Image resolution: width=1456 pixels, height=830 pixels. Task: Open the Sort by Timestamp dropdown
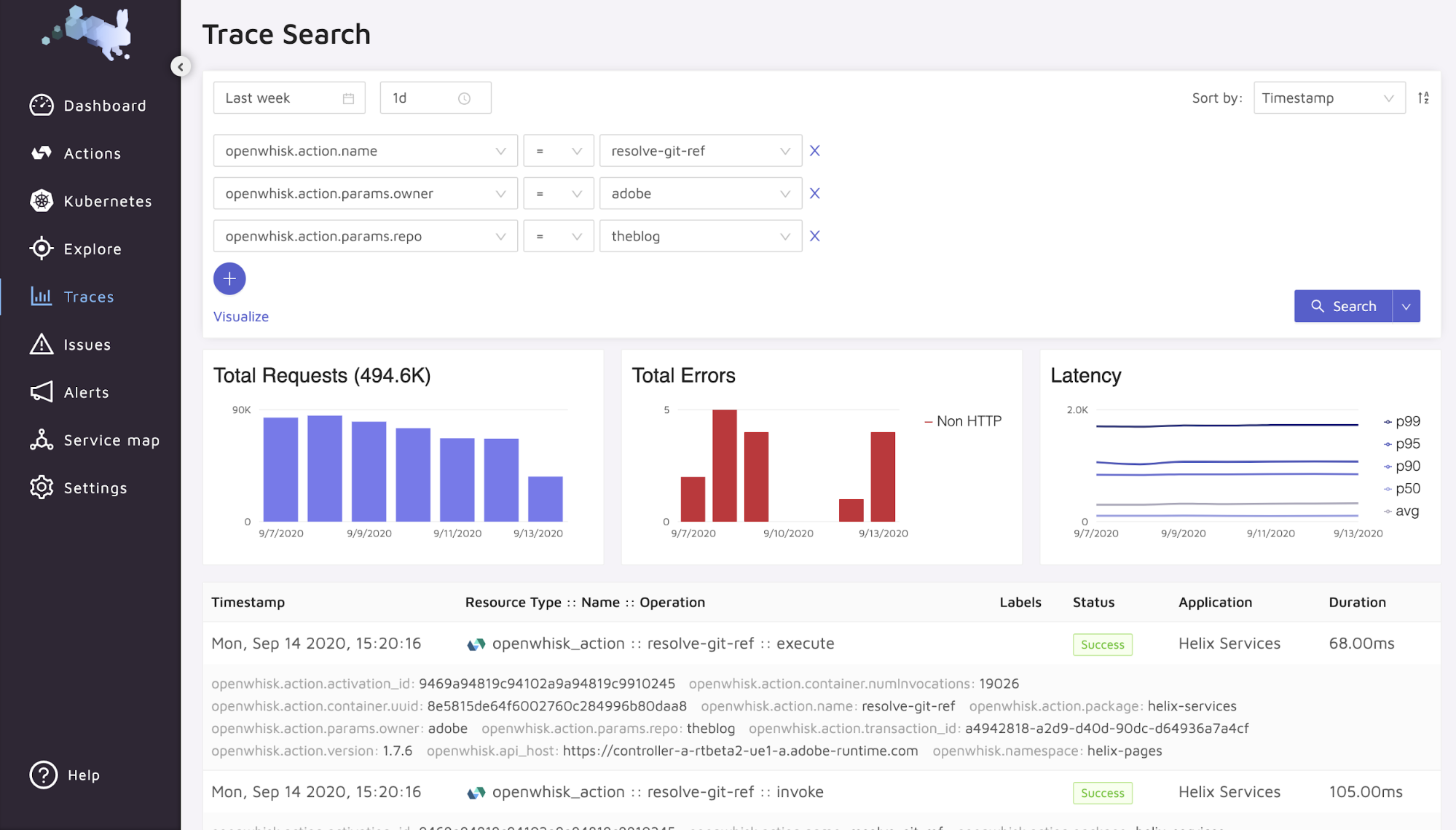click(x=1329, y=98)
